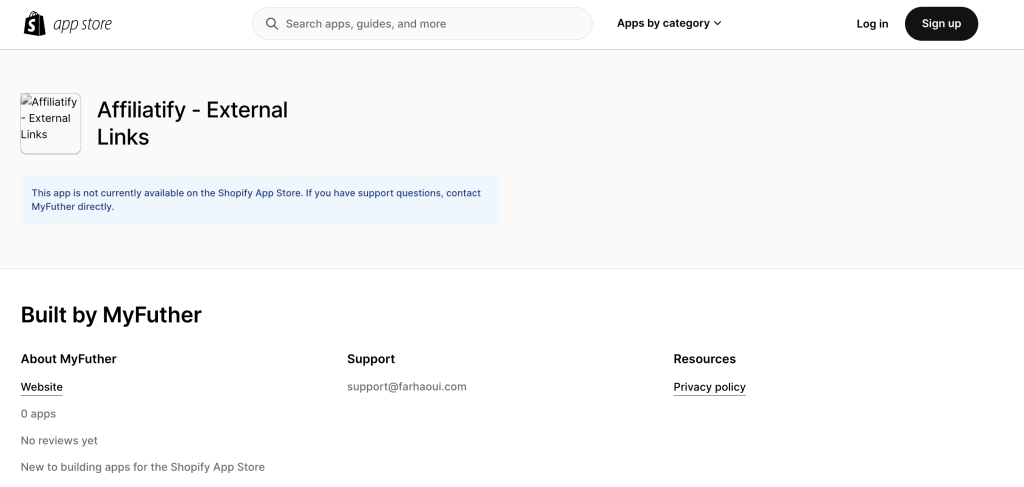This screenshot has height=487, width=1024.
Task: Click the Built by MyFuther heading
Action: (x=111, y=315)
